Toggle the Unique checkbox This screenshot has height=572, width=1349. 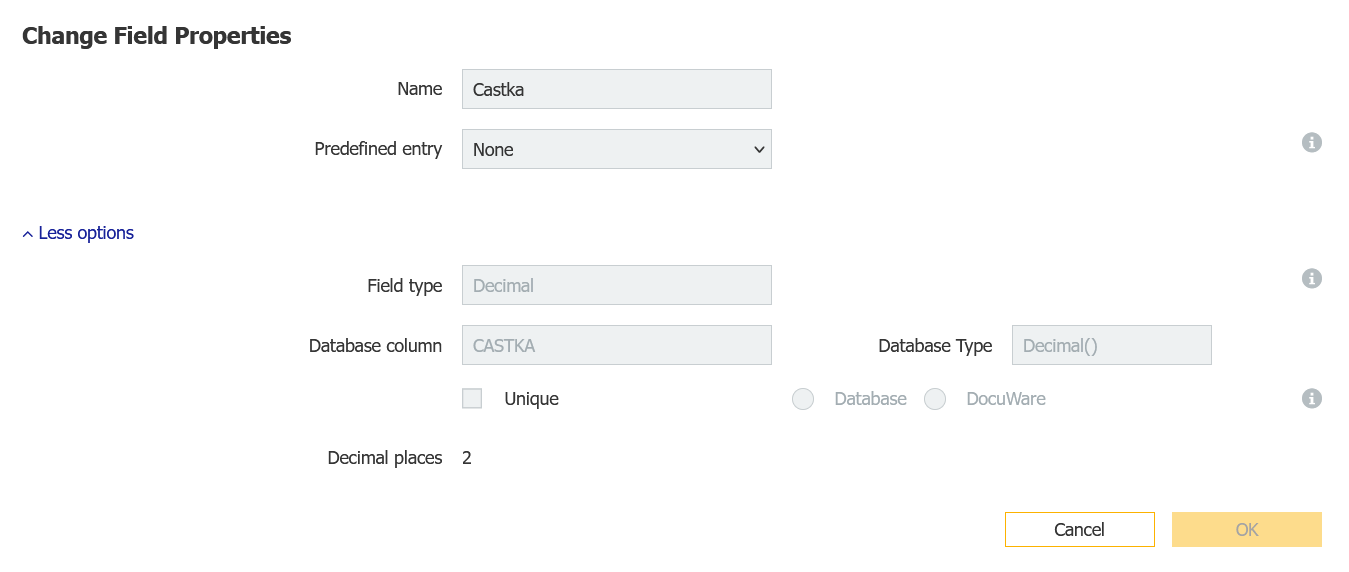[x=472, y=399]
